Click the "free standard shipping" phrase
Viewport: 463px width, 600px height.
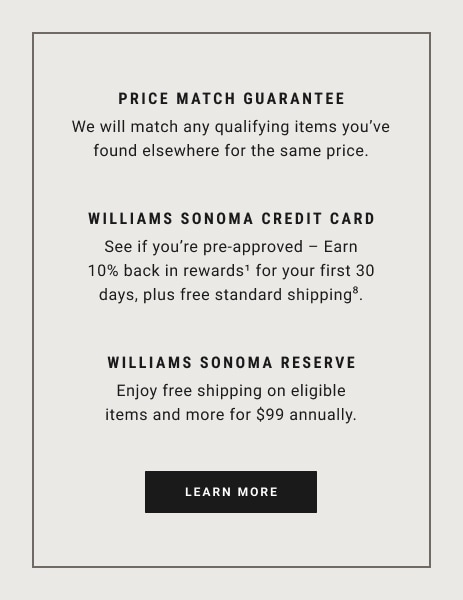pyautogui.click(x=266, y=295)
